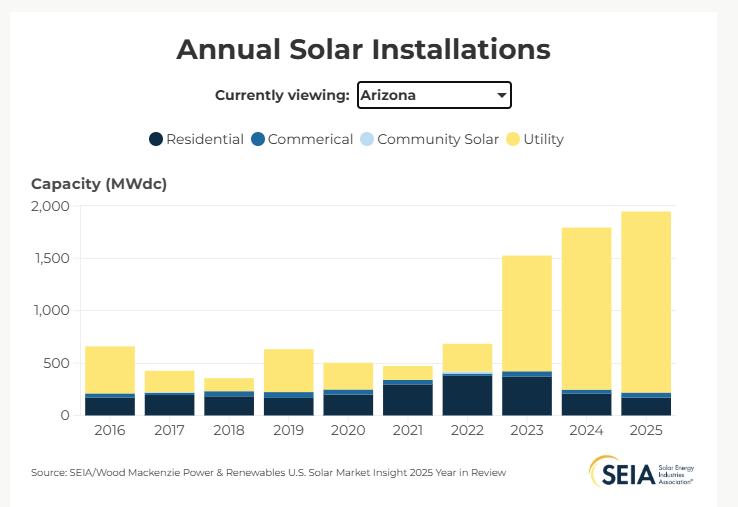Viewport: 738px width, 507px height.
Task: Click the 1,000 y-axis value
Action: 52,311
